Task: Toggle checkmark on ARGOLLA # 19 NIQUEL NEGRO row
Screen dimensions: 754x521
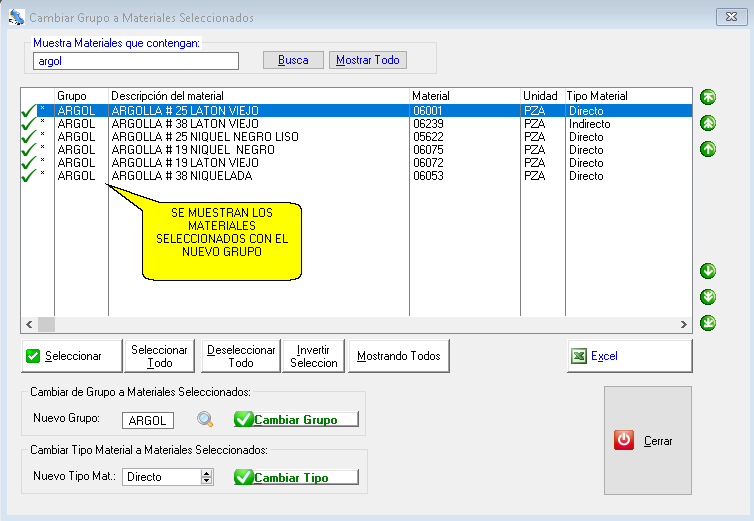Action: click(28, 150)
